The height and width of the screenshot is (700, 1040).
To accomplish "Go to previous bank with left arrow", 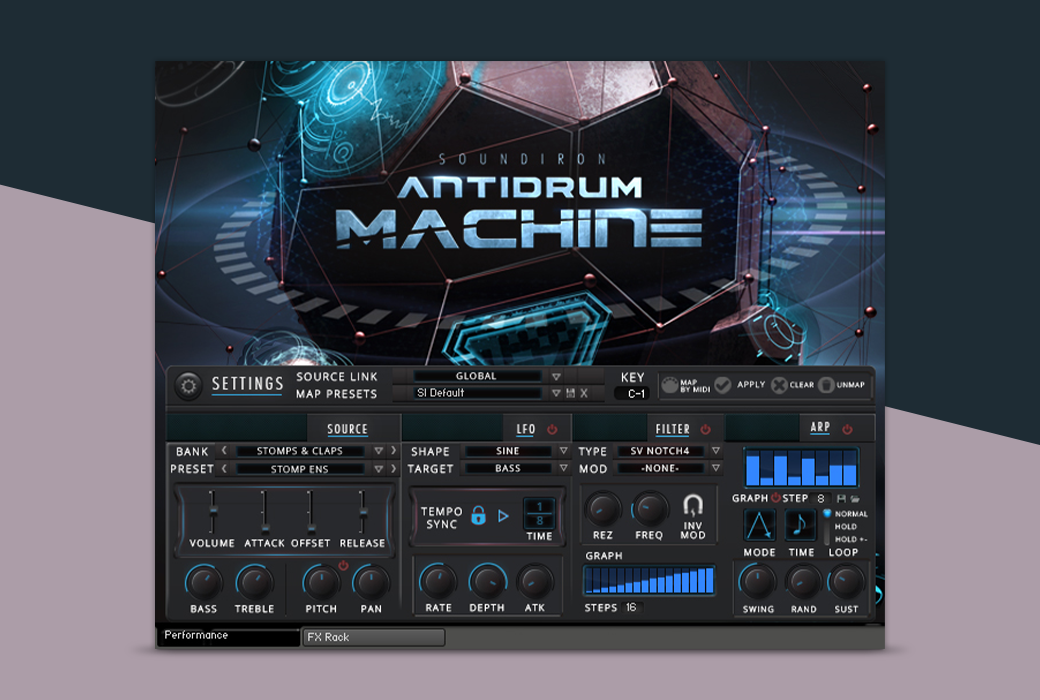I will click(x=224, y=451).
